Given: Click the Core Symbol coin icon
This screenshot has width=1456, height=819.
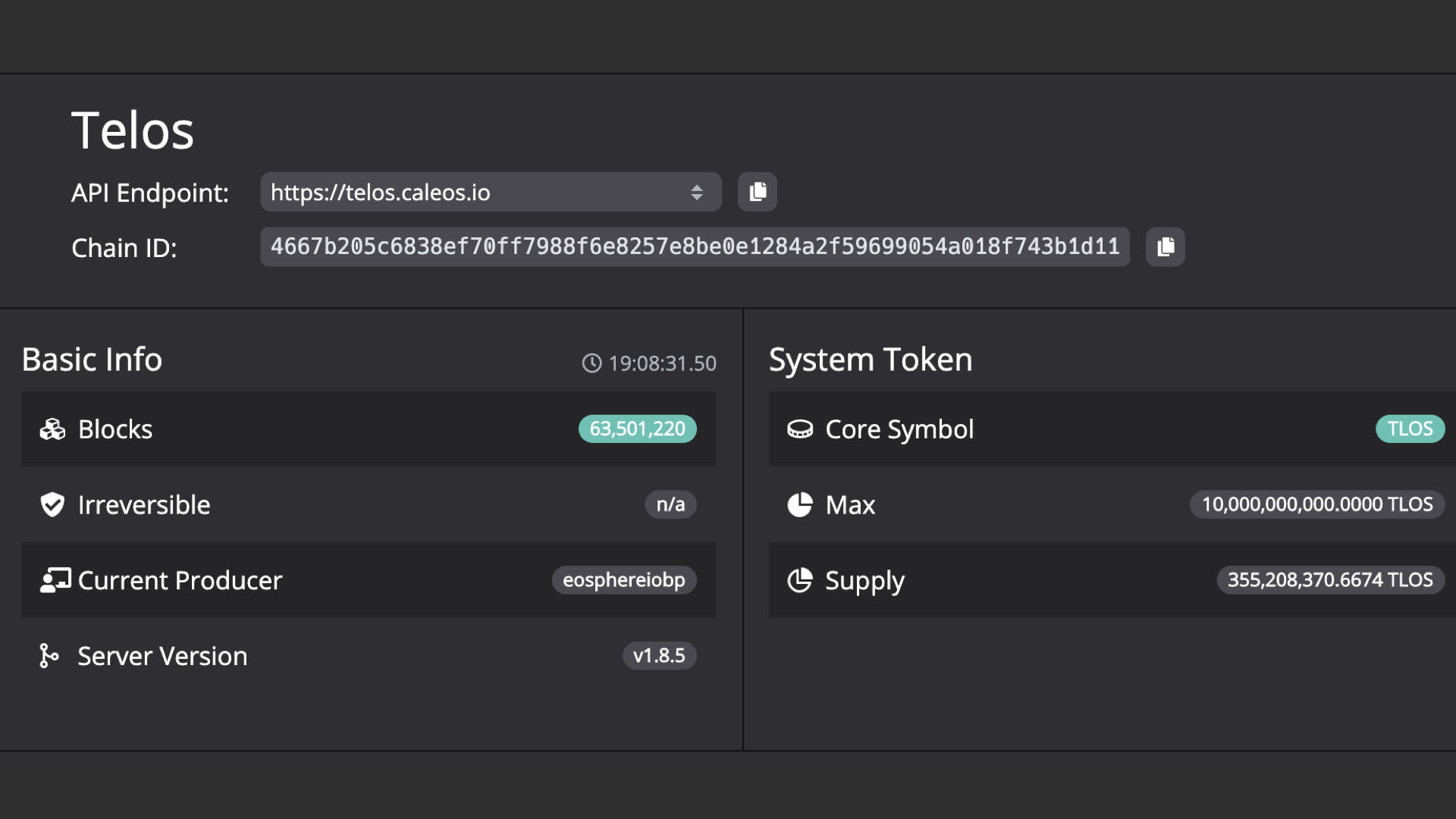Looking at the screenshot, I should 800,429.
